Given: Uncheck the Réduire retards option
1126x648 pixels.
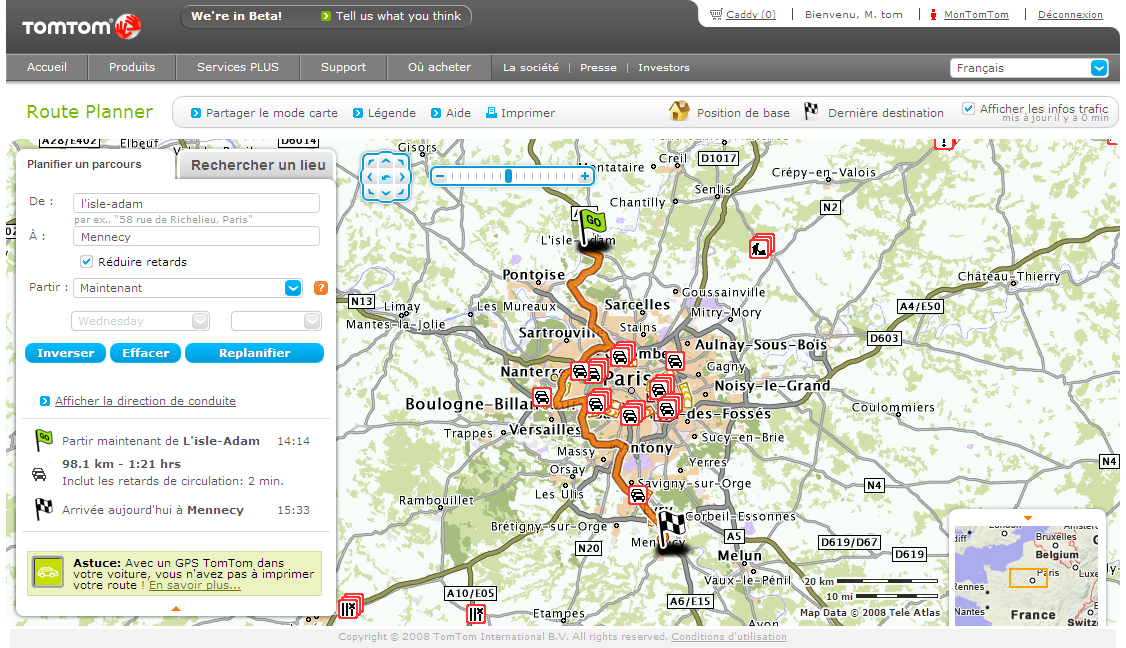Looking at the screenshot, I should [86, 261].
